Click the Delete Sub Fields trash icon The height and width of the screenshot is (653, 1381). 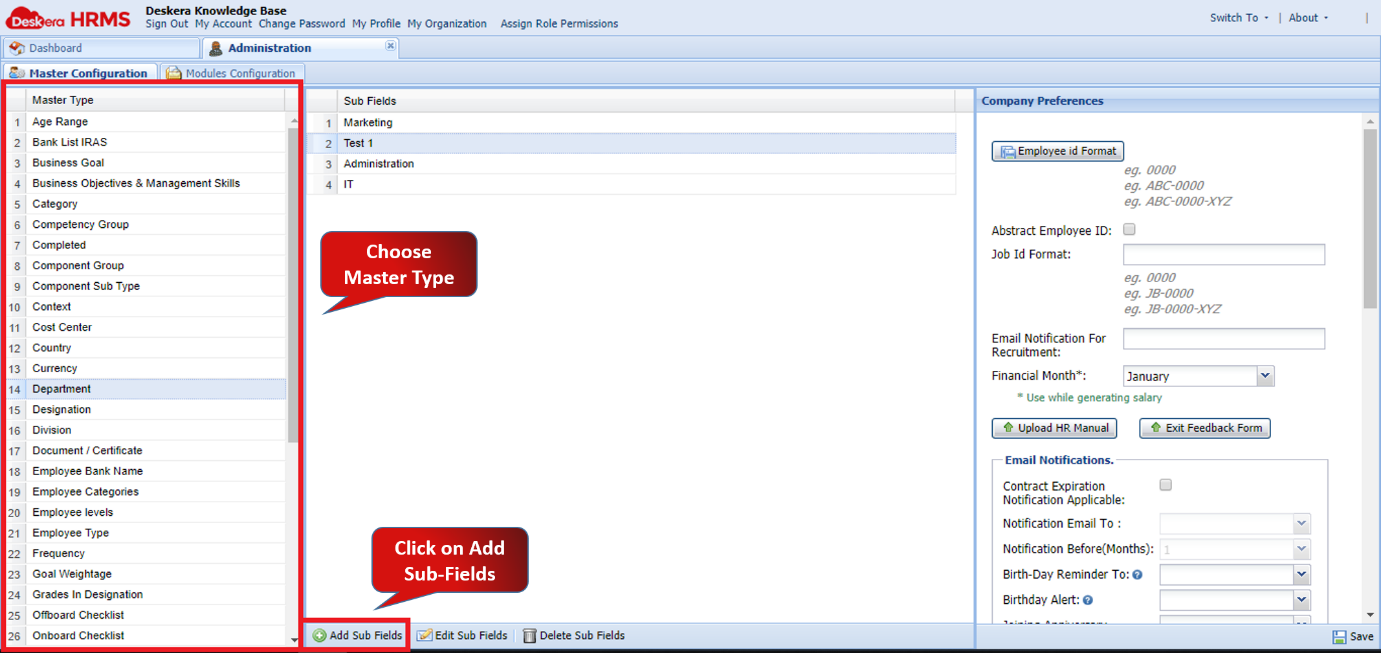pos(530,634)
